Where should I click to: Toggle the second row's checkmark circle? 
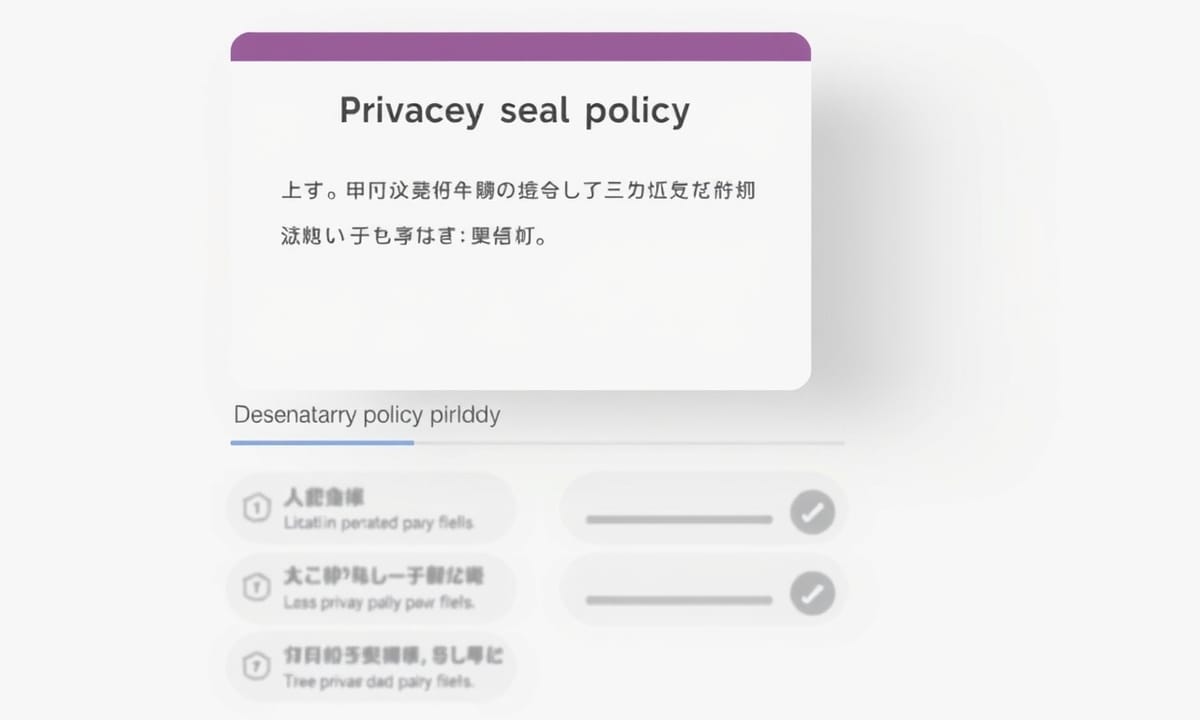tap(812, 595)
